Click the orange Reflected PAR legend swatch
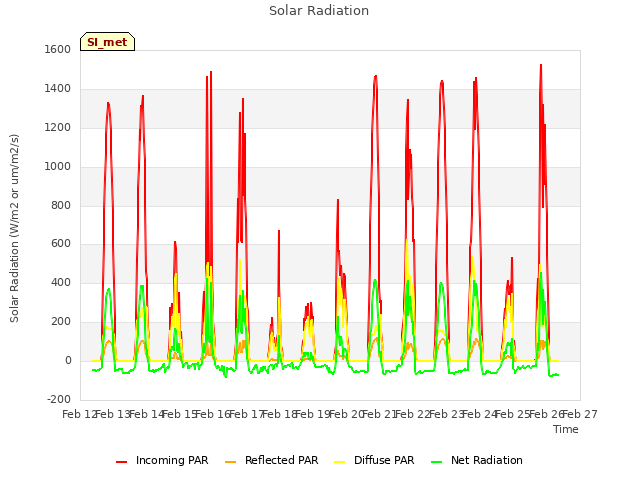Viewport: 640px width, 480px height. click(x=231, y=461)
